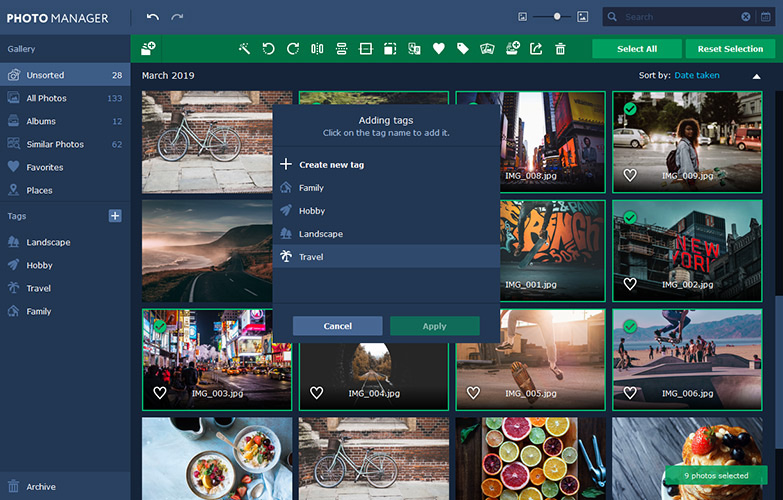Uncheck the selection checkmark on IMG_009.jpg

point(630,108)
